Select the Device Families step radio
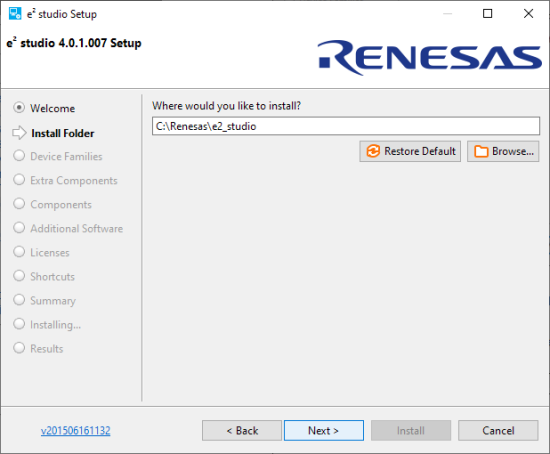550x454 pixels. (x=19, y=156)
